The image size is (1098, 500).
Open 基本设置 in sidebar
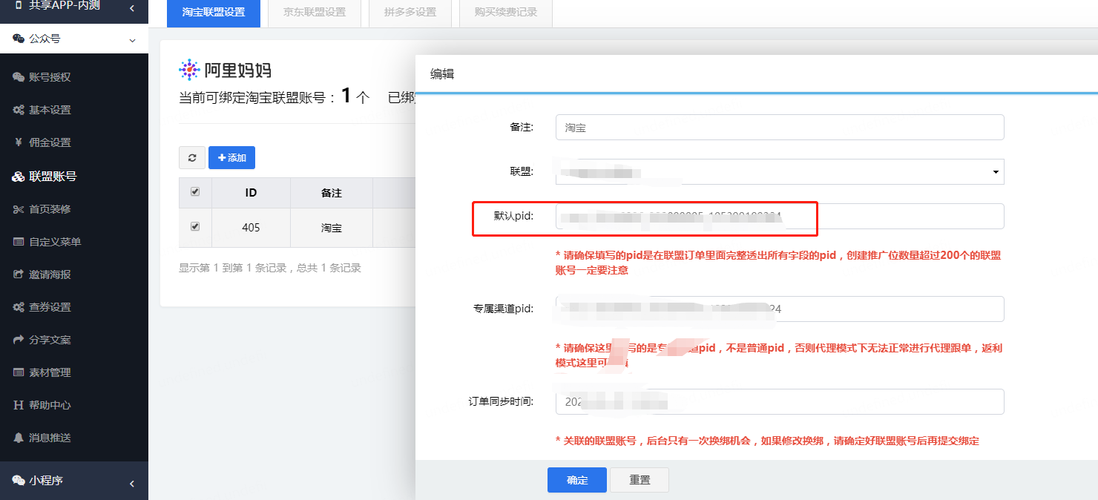(x=50, y=110)
